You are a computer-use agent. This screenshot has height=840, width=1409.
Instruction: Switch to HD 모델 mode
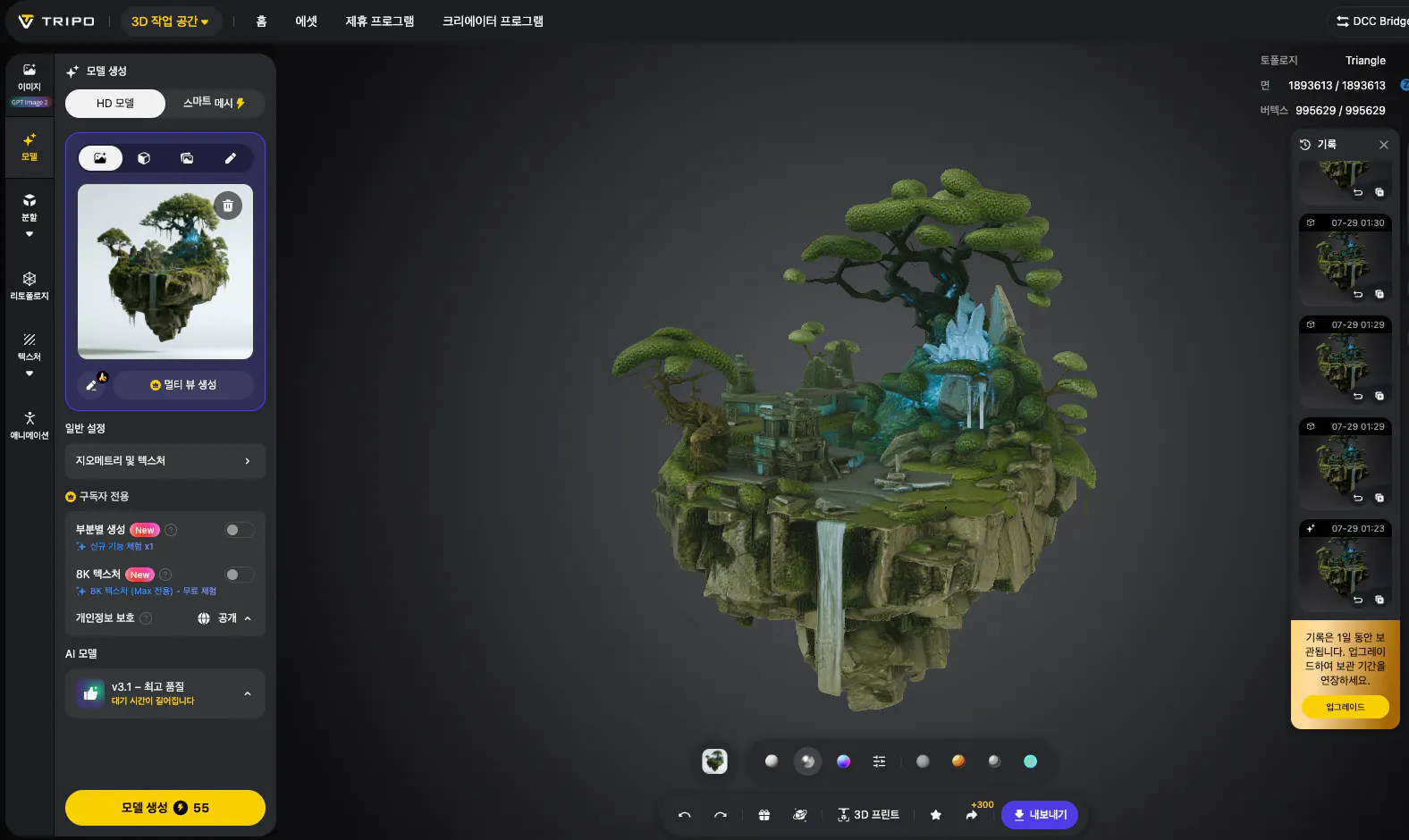pos(115,104)
